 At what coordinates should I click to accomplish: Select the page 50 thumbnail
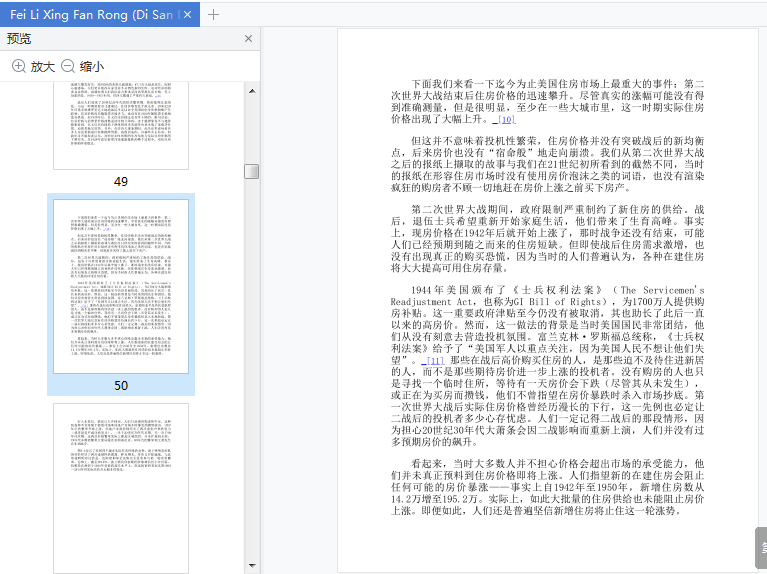[x=121, y=286]
